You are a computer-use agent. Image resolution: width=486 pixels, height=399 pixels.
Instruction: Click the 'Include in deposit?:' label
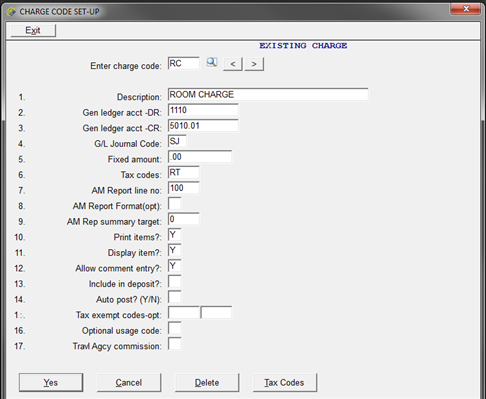[125, 284]
